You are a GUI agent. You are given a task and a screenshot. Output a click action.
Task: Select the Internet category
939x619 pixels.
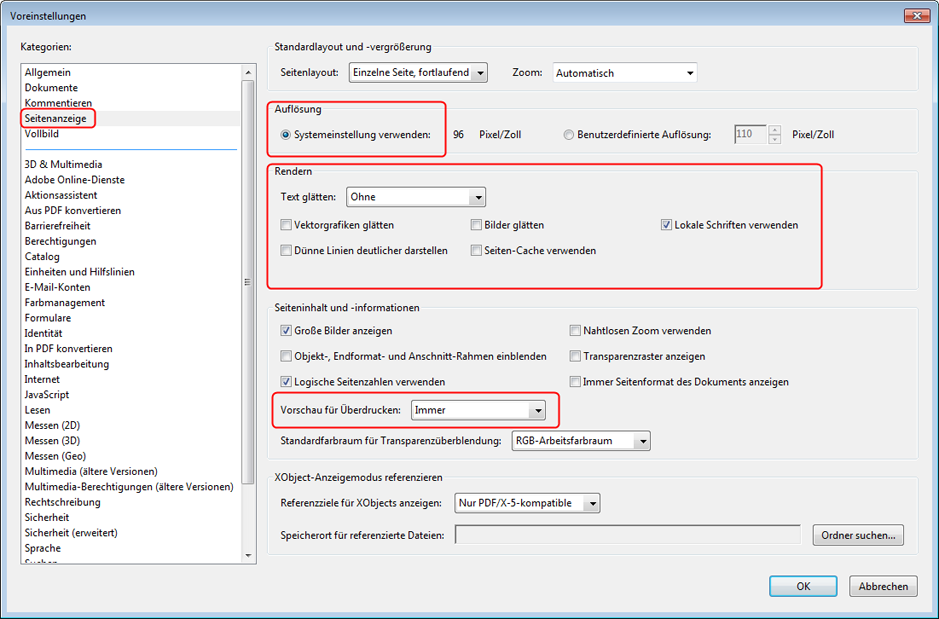click(42, 380)
